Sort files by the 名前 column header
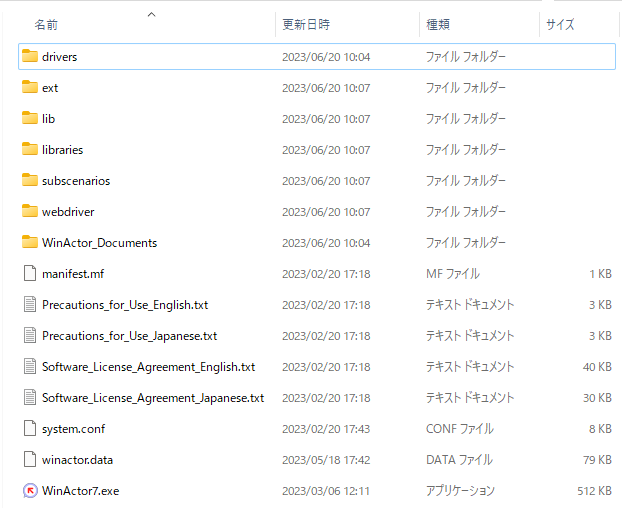Viewport: 622px width, 508px height. tap(46, 24)
